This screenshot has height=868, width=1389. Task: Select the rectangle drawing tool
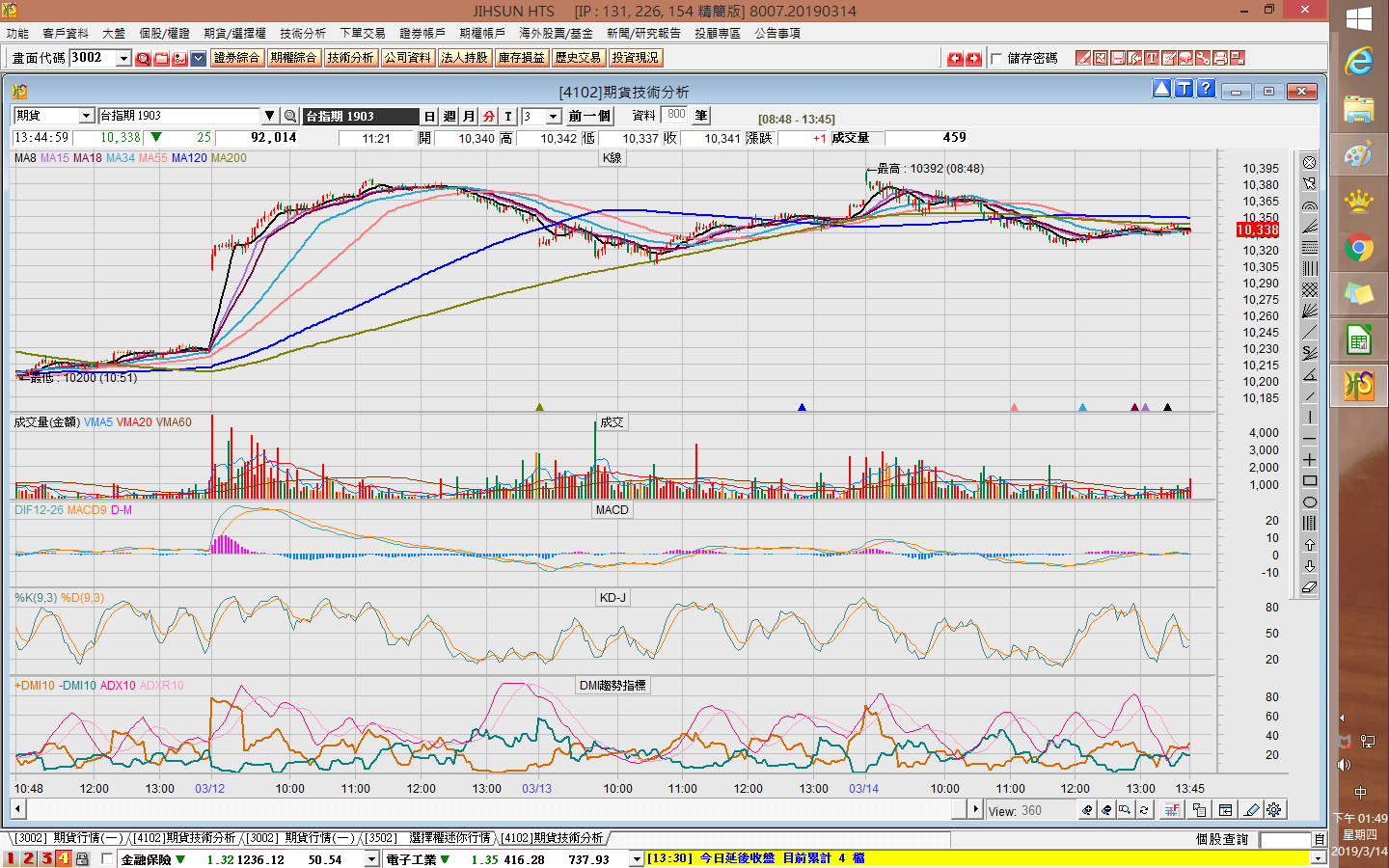pos(1309,480)
